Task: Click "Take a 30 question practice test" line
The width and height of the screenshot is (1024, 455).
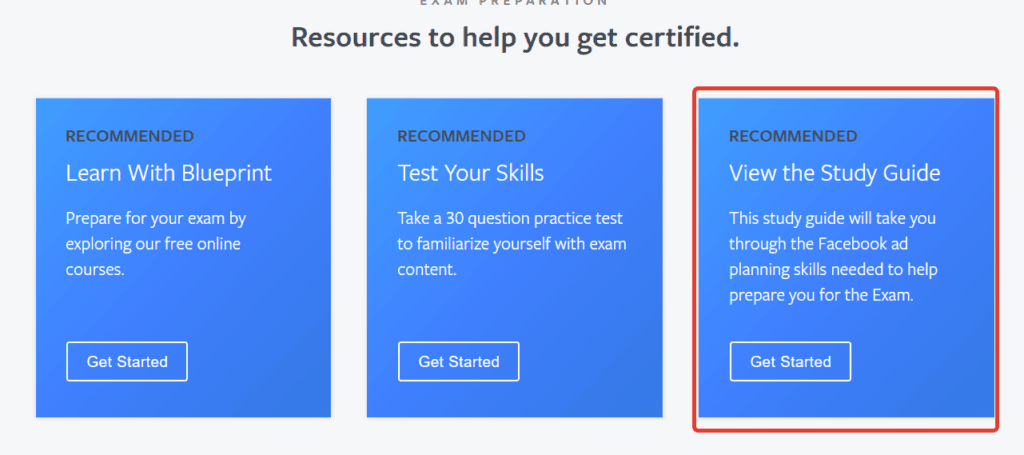Action: [x=511, y=218]
